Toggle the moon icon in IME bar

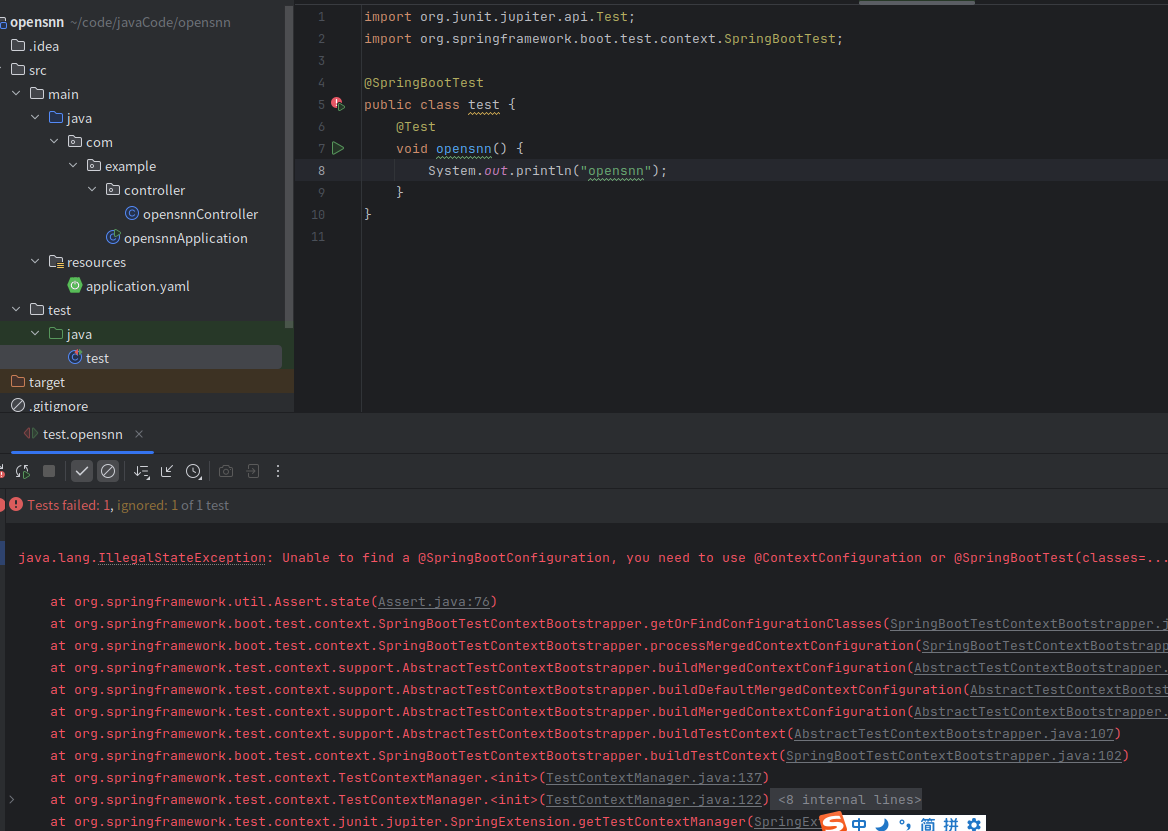tap(882, 824)
